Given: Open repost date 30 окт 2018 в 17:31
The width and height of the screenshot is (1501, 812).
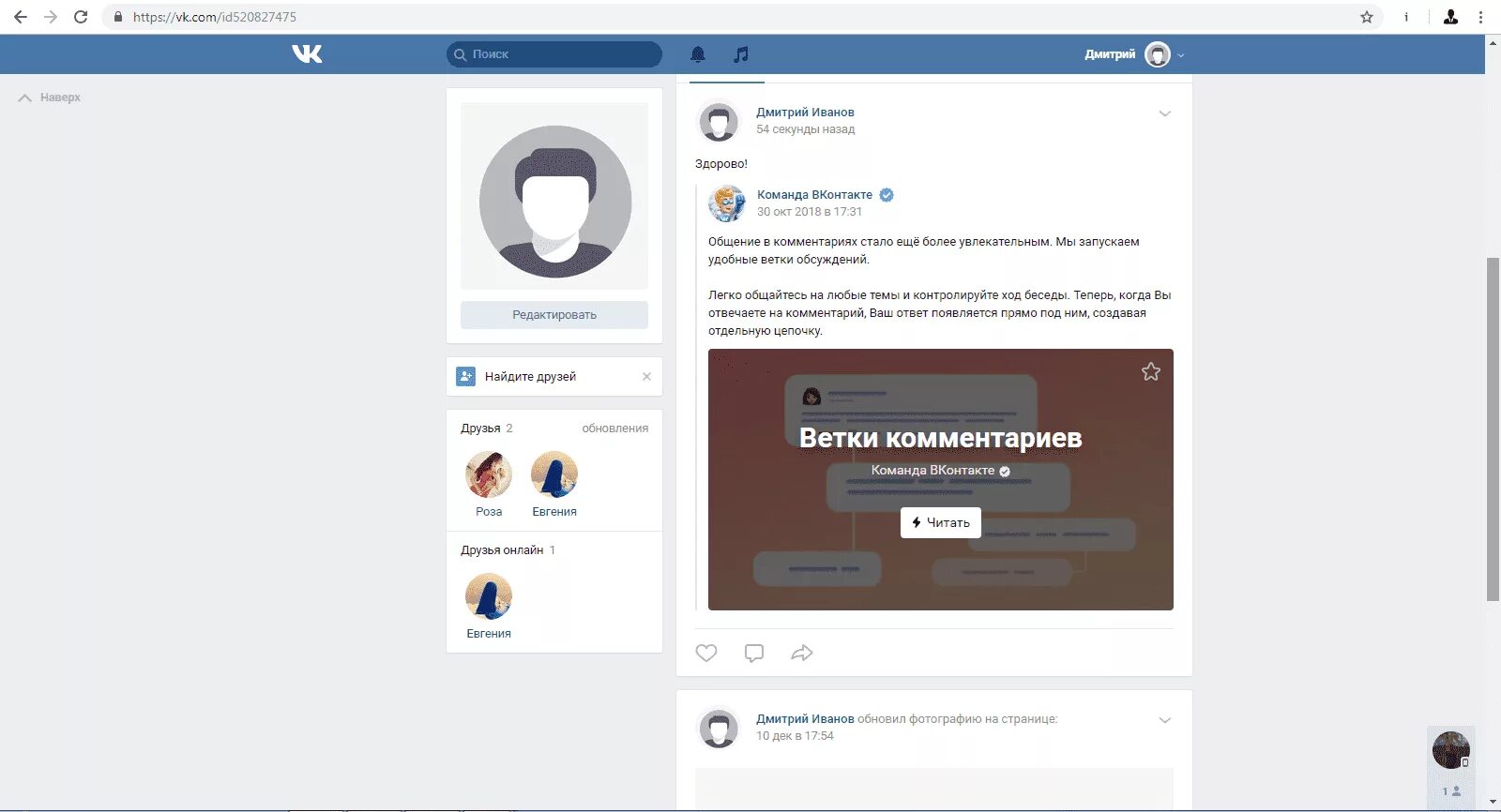Looking at the screenshot, I should (810, 212).
